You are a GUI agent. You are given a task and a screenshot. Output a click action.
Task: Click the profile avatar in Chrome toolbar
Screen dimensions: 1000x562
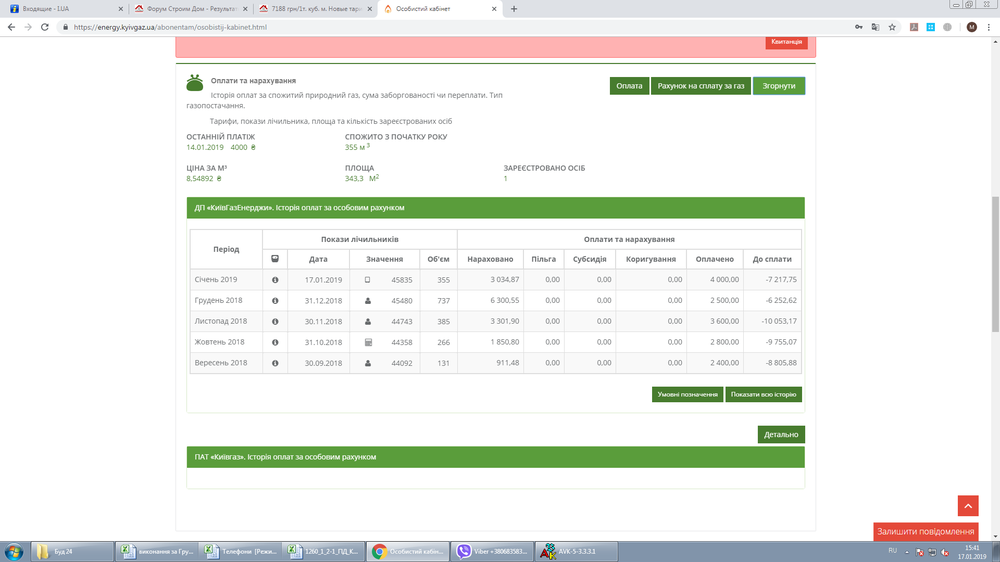(971, 27)
